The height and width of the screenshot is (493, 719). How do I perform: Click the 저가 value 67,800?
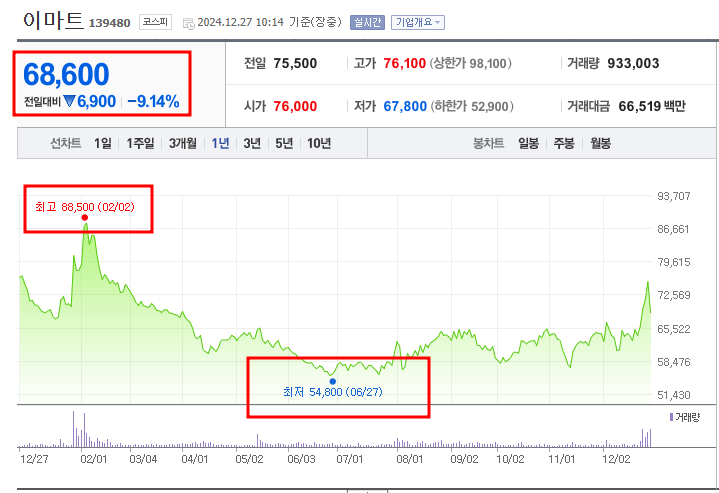405,106
